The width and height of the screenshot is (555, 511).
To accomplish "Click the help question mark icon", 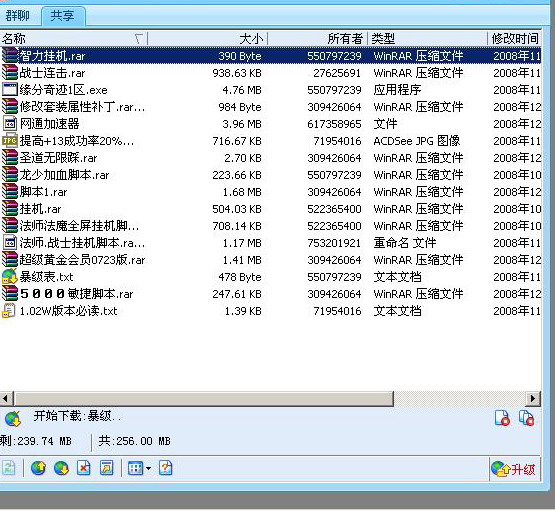I will click(165, 468).
